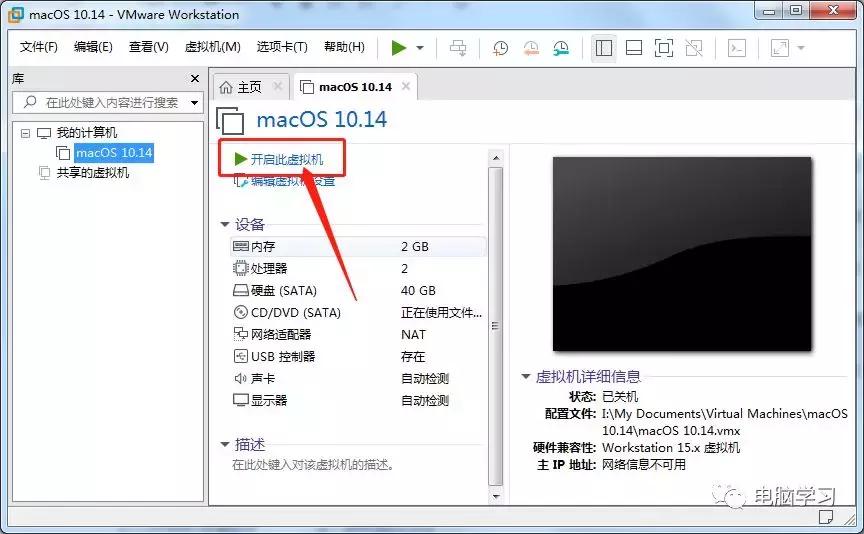
Task: Select the 硬盘 (SATA) device row
Action: [x=358, y=290]
